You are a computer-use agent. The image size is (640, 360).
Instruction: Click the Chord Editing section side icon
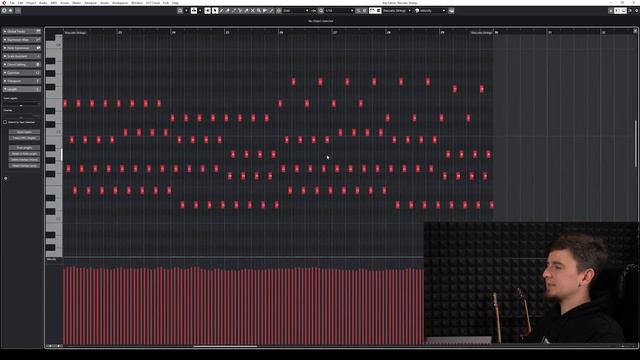[x=38, y=64]
